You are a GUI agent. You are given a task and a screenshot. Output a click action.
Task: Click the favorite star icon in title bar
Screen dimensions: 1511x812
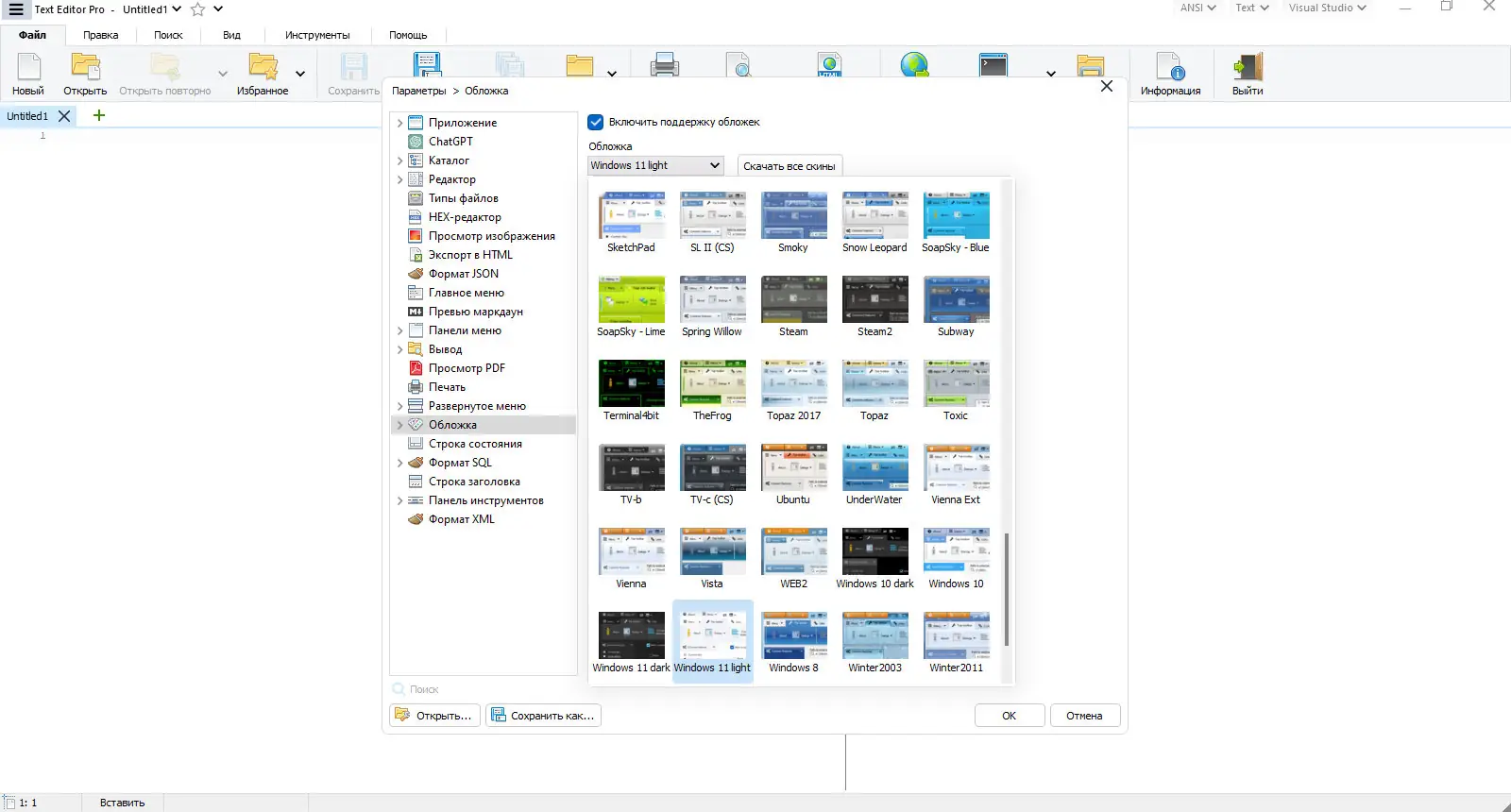click(198, 9)
